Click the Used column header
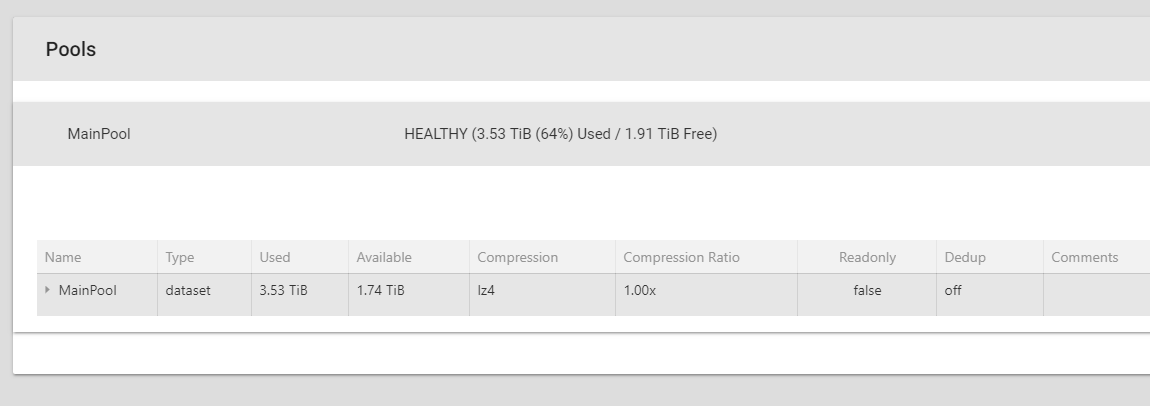The width and height of the screenshot is (1150, 406). pos(274,257)
